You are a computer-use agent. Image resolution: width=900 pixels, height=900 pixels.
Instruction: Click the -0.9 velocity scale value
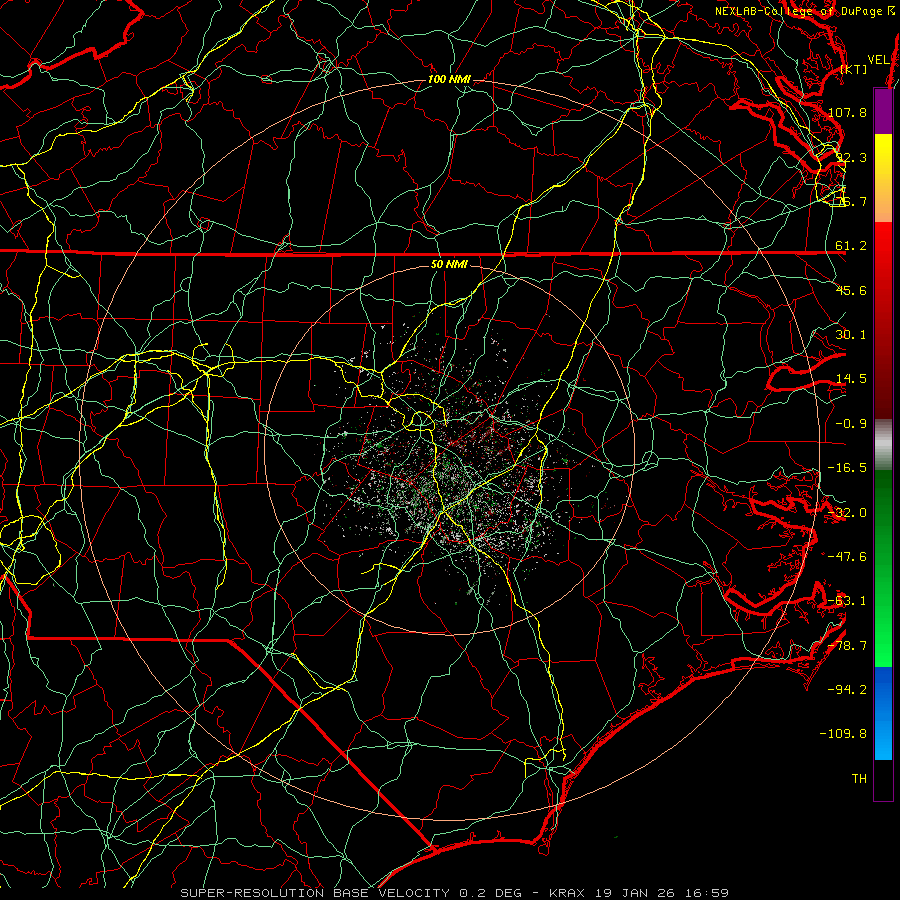(x=851, y=424)
